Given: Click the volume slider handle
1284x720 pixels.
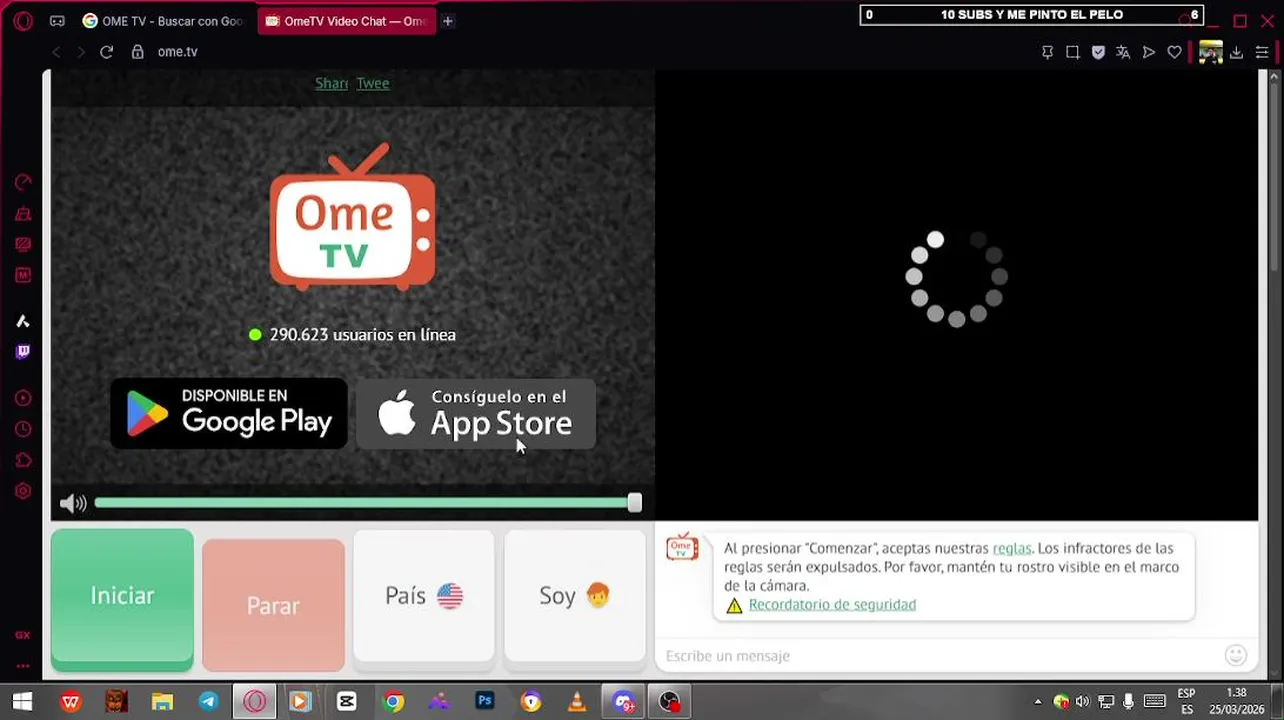Looking at the screenshot, I should 635,503.
